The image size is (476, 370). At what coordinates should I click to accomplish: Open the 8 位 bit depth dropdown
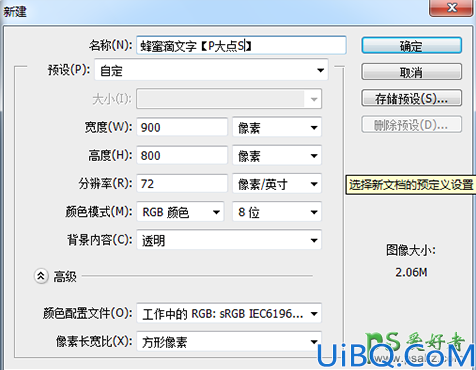277,212
